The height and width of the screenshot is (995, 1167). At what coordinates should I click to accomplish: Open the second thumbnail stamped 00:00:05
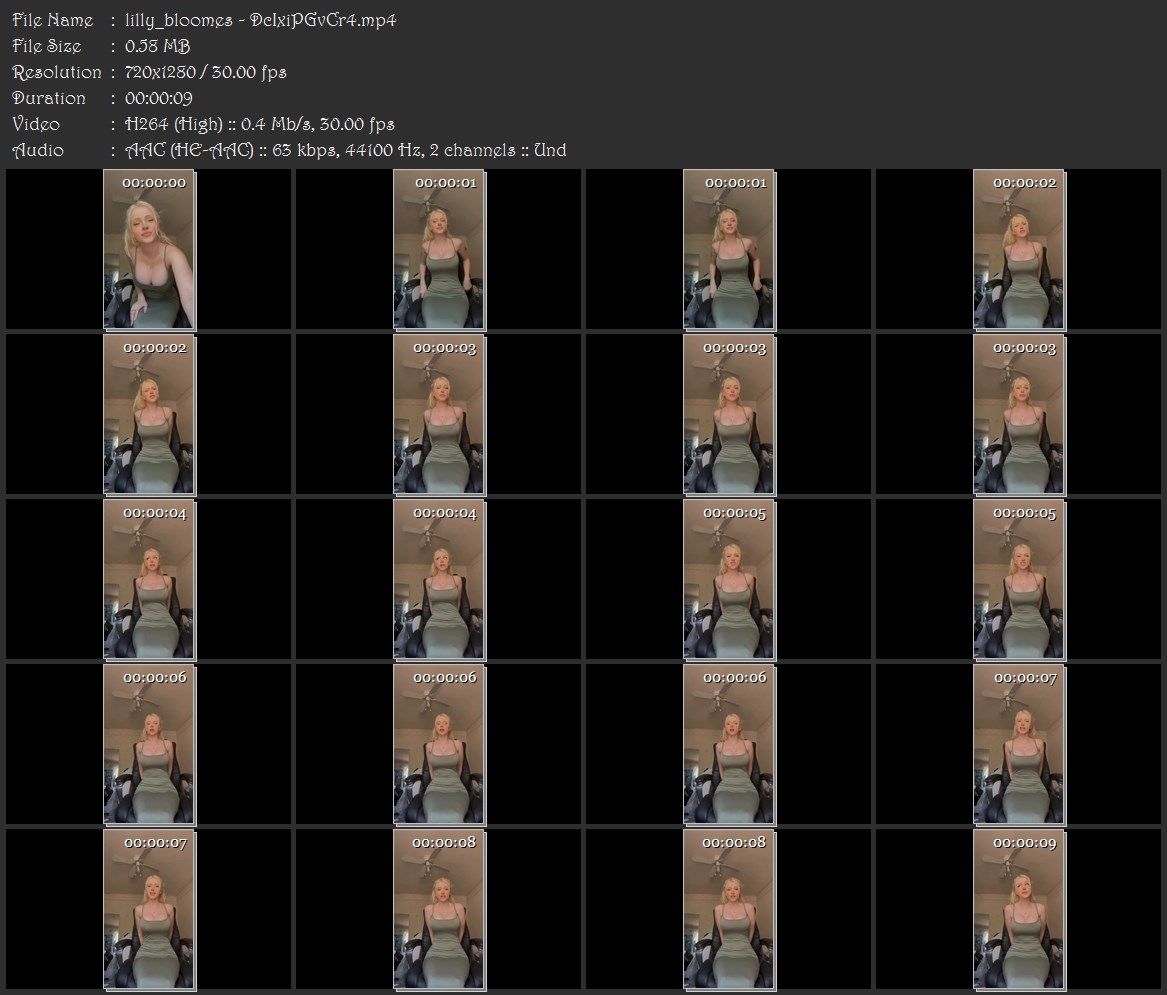(x=1019, y=580)
